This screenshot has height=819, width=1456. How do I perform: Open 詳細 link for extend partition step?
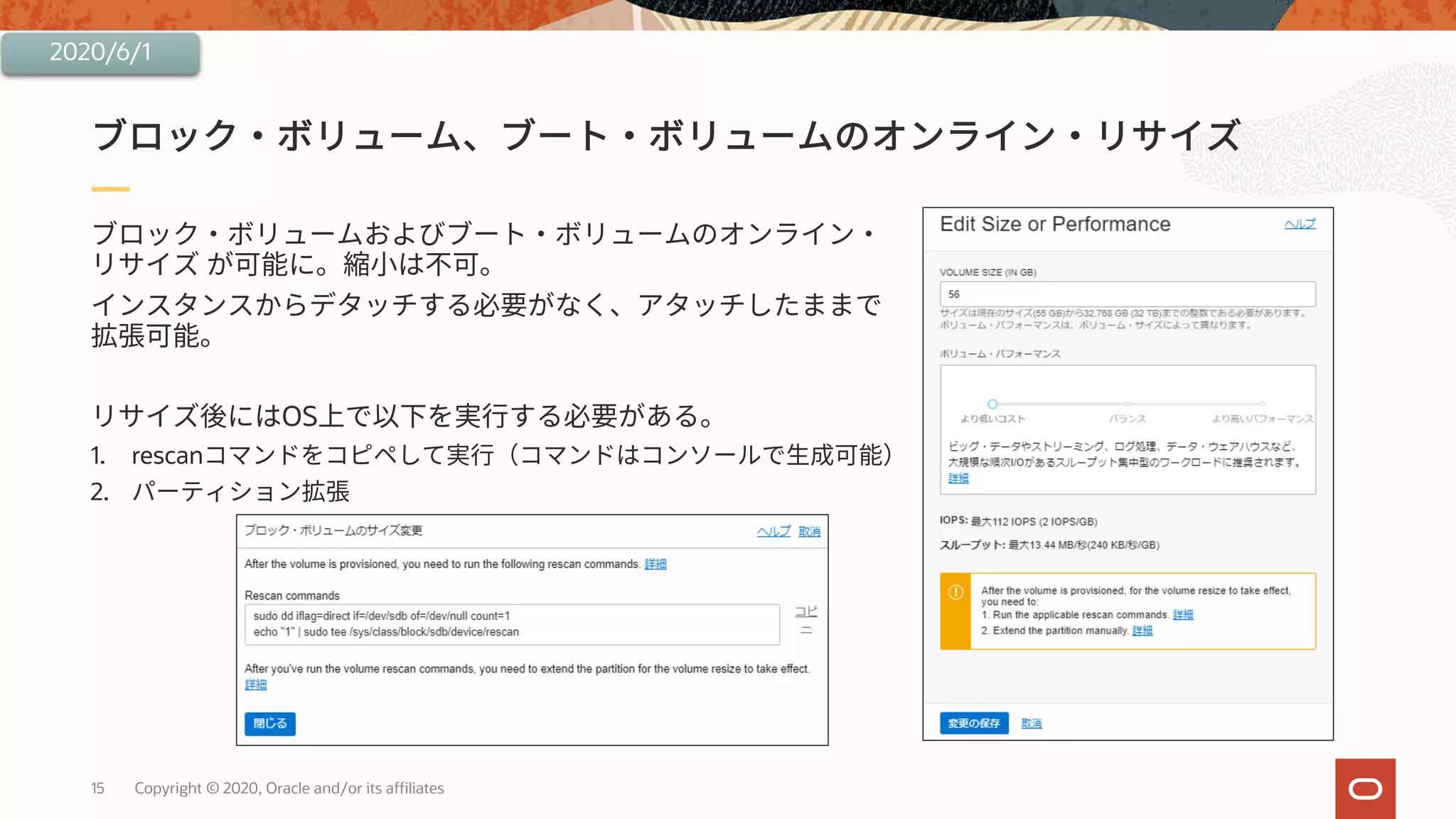[1142, 631]
